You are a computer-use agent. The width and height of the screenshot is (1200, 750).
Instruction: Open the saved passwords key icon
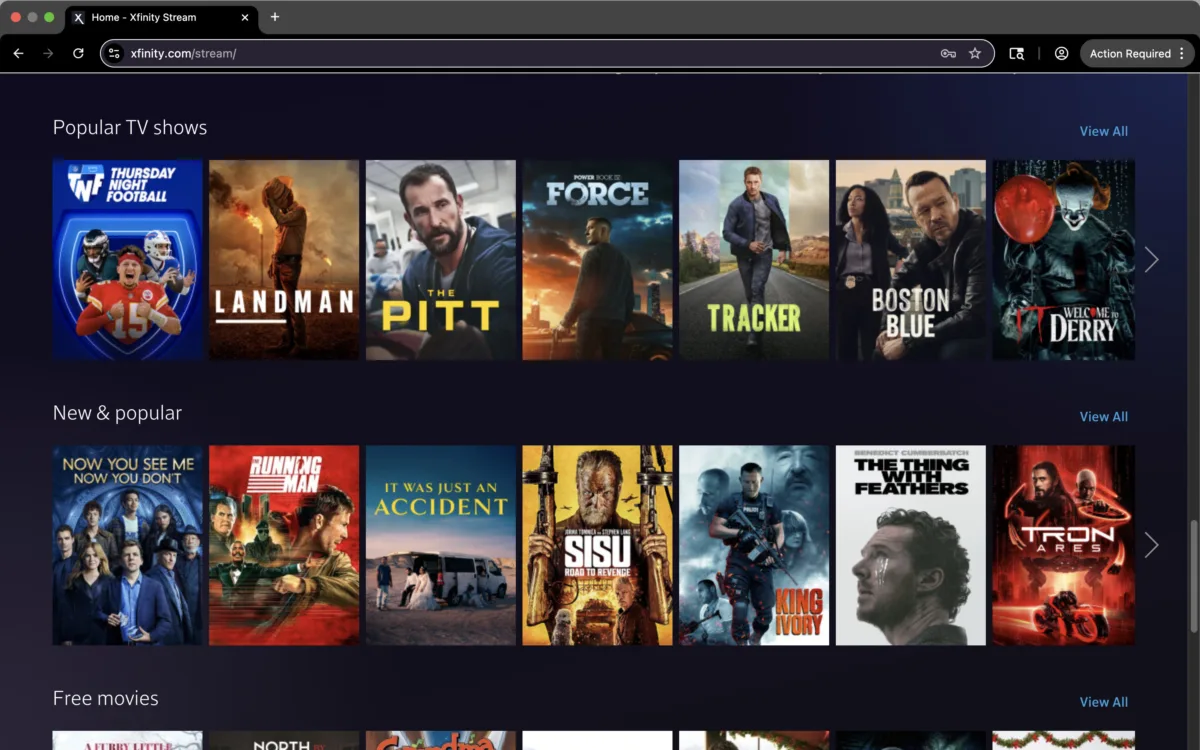948,53
